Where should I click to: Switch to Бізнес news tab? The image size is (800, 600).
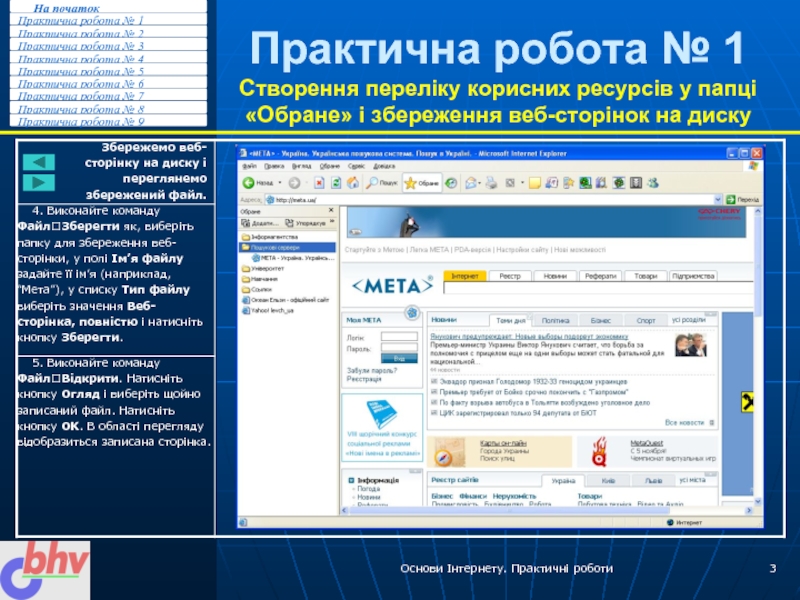coord(601,320)
